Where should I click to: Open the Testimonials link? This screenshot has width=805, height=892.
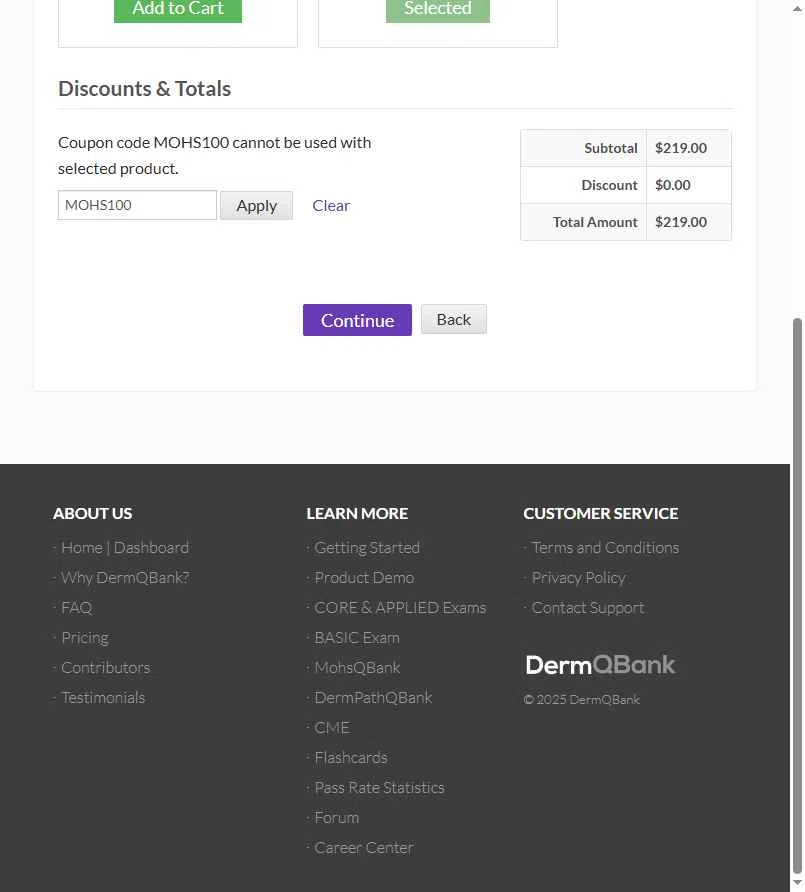[103, 697]
